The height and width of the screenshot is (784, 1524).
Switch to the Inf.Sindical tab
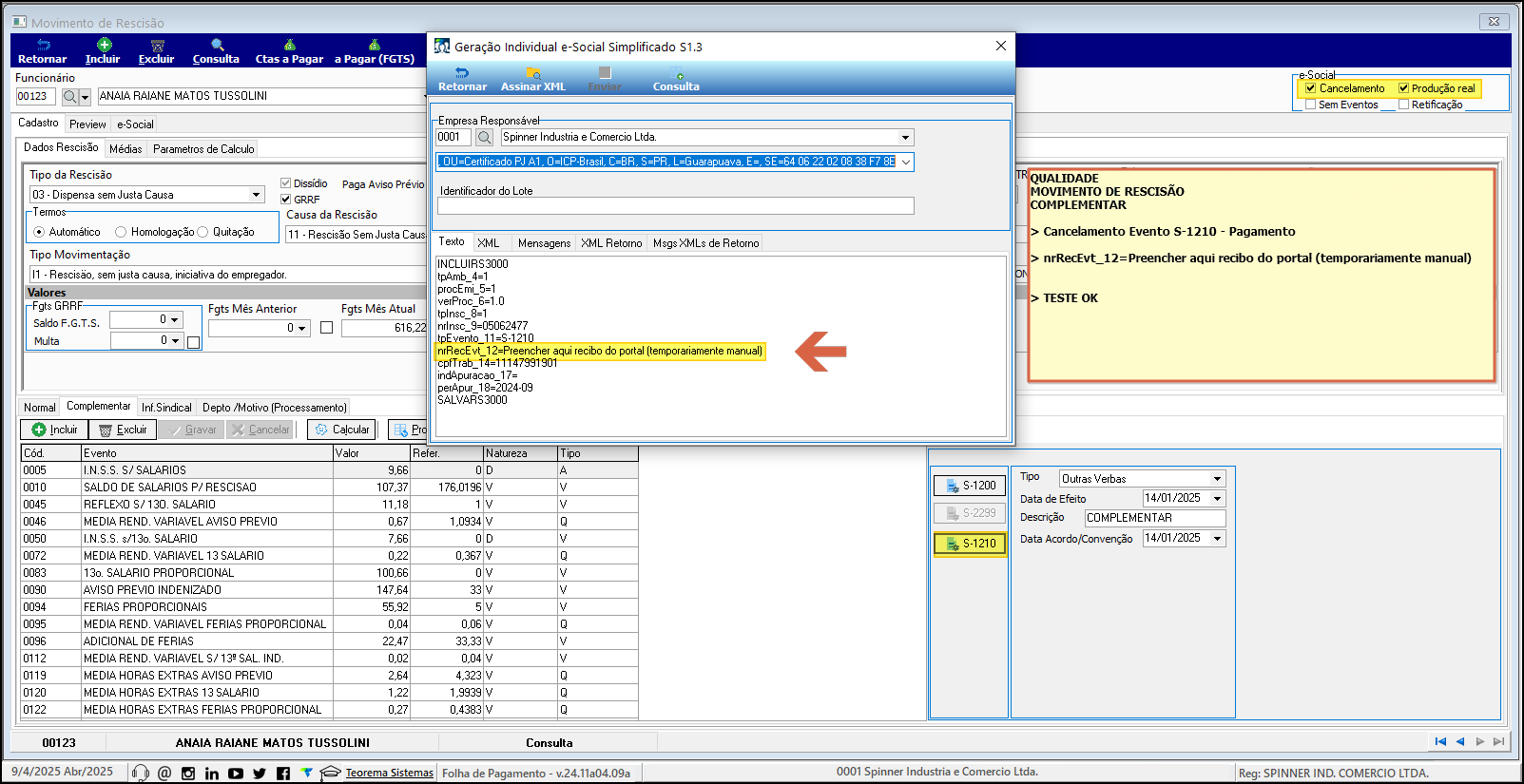166,408
